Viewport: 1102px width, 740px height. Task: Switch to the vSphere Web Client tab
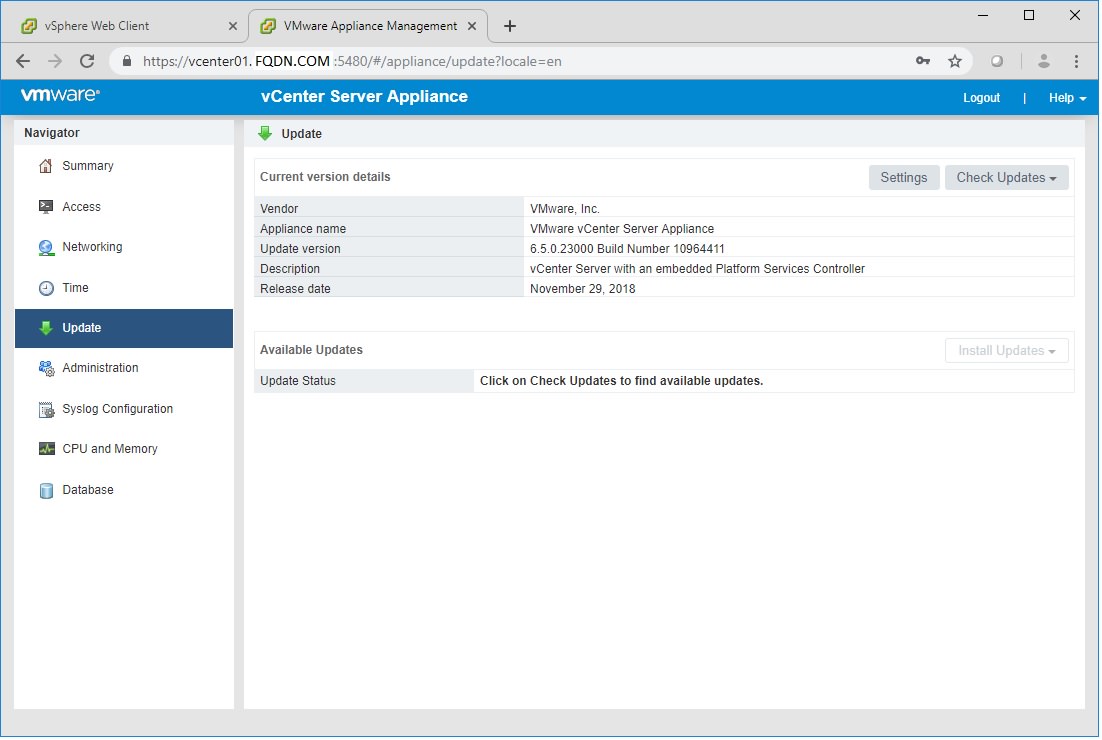point(125,26)
